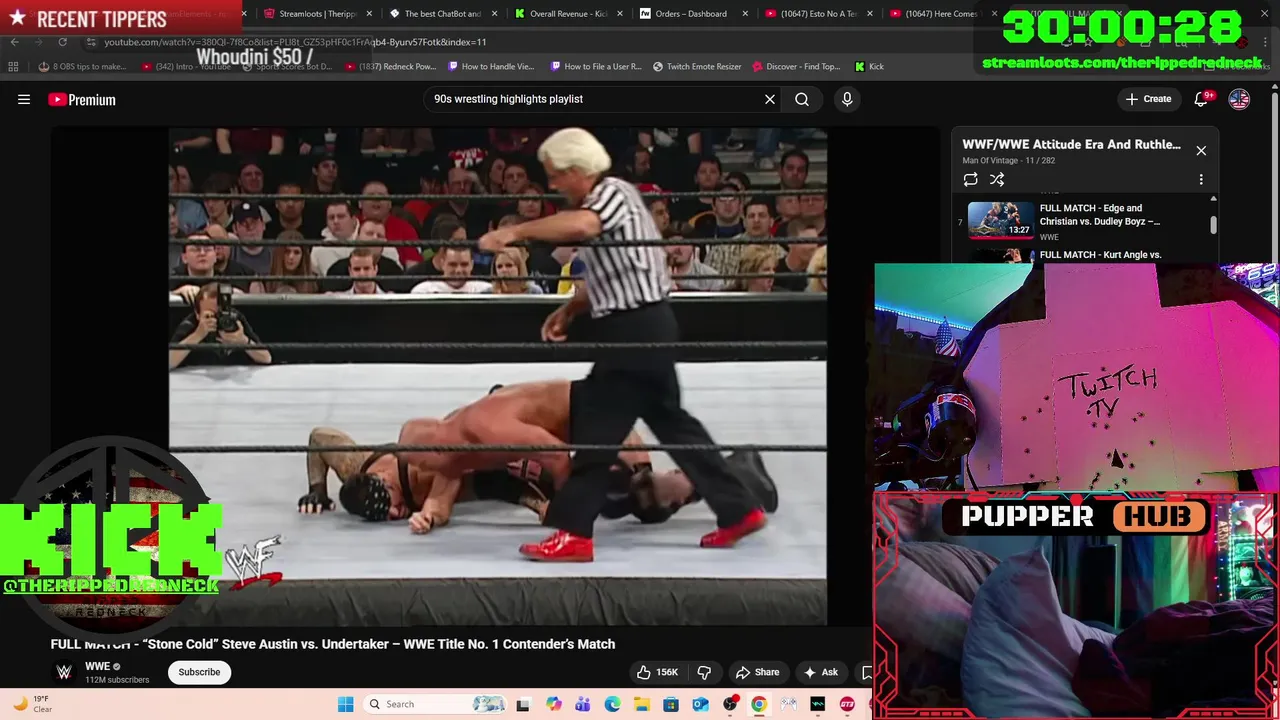
Task: Open File Explorer from the taskbar
Action: click(641, 704)
